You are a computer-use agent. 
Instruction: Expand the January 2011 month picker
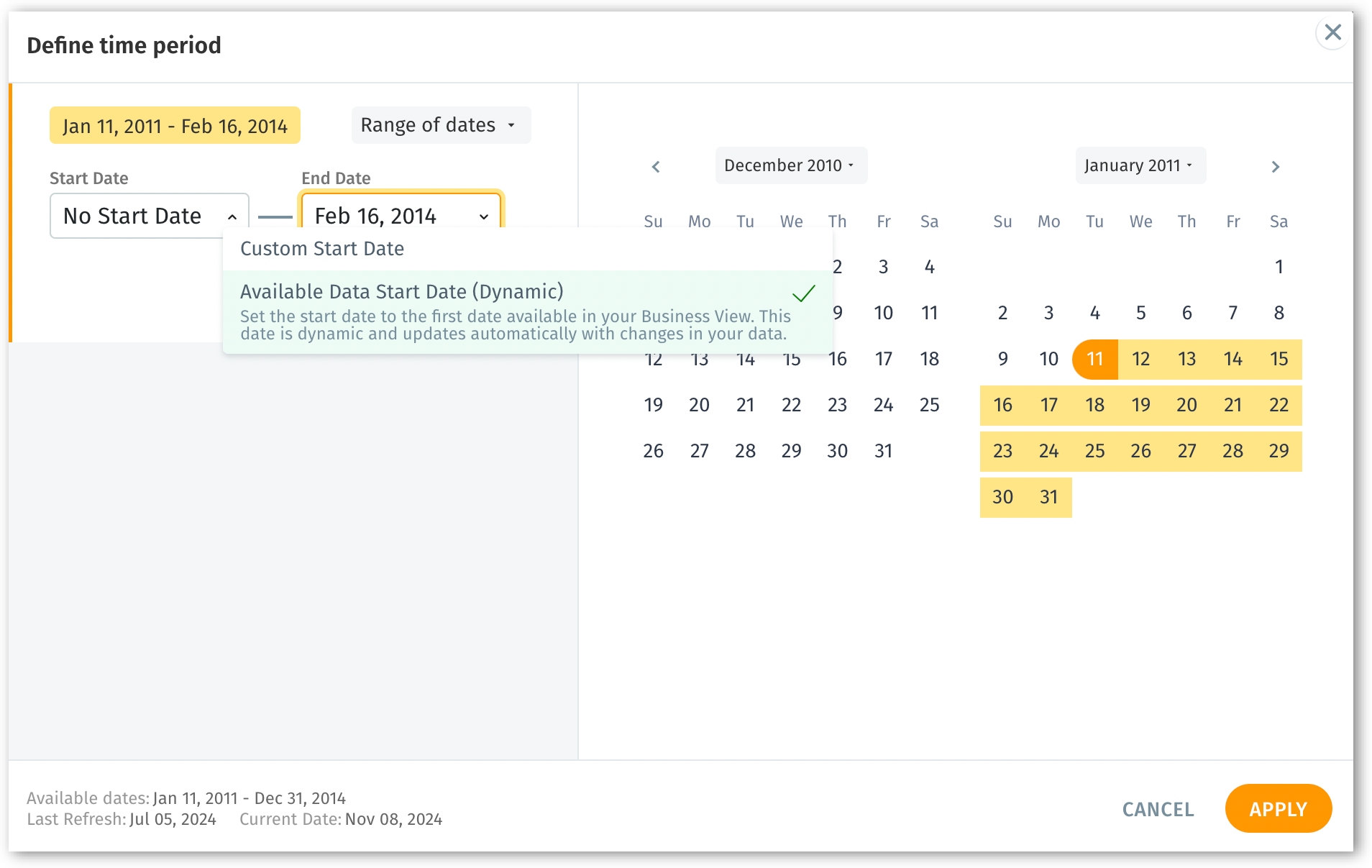1140,165
